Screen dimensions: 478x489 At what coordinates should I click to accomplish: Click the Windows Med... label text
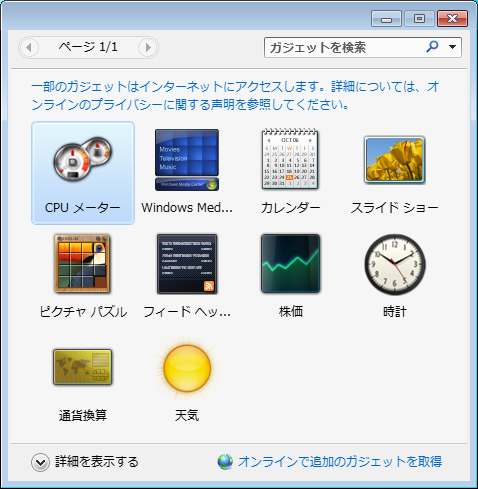[187, 207]
